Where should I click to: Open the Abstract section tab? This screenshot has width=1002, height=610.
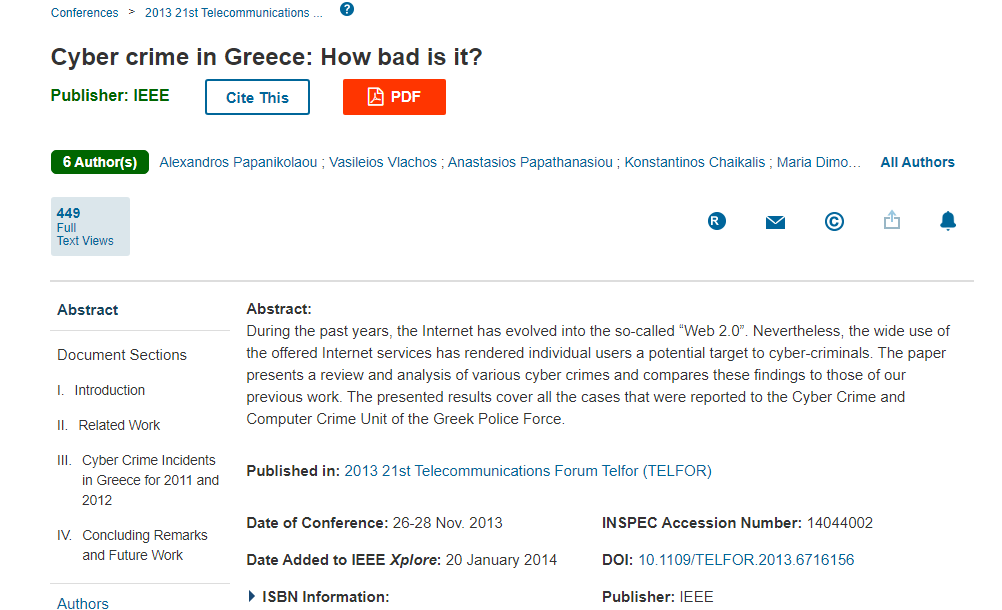pyautogui.click(x=88, y=310)
